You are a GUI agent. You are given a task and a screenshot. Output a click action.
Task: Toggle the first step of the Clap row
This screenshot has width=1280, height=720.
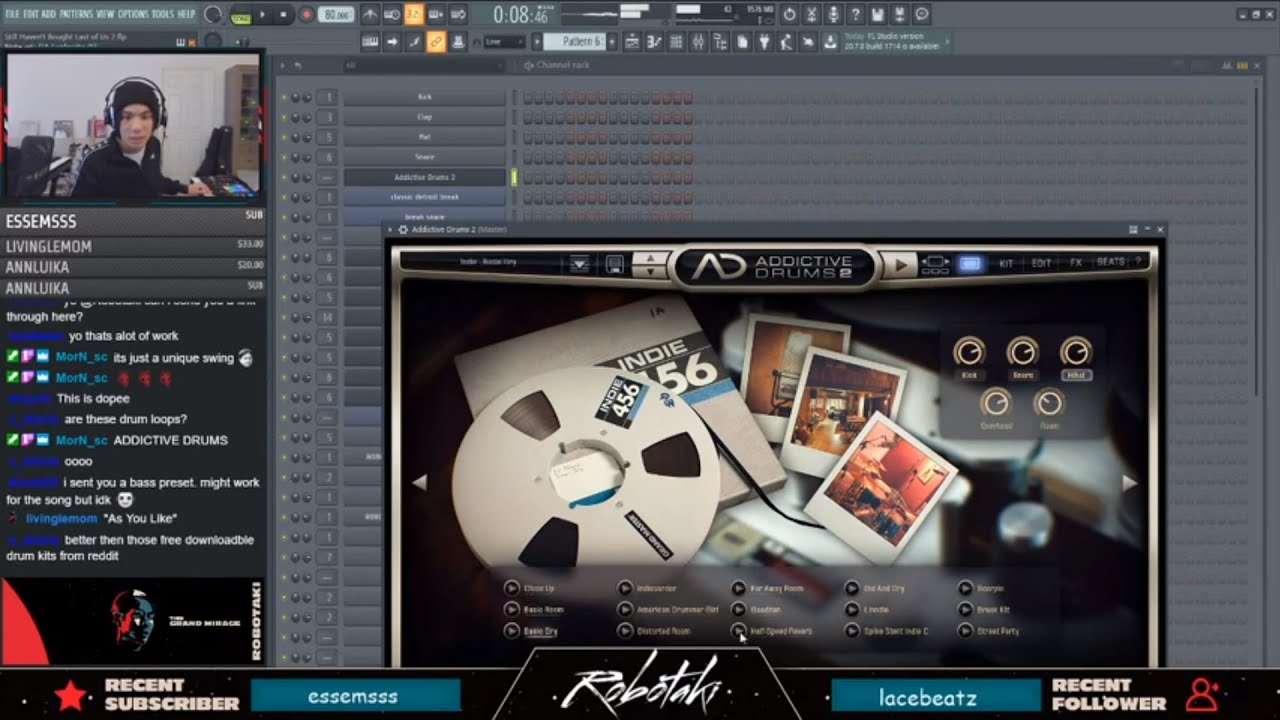[527, 117]
